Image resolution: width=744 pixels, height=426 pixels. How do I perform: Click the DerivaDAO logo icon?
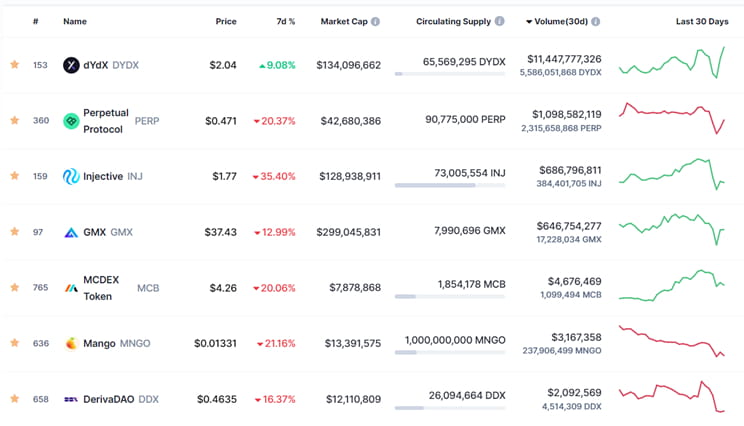[x=71, y=399]
